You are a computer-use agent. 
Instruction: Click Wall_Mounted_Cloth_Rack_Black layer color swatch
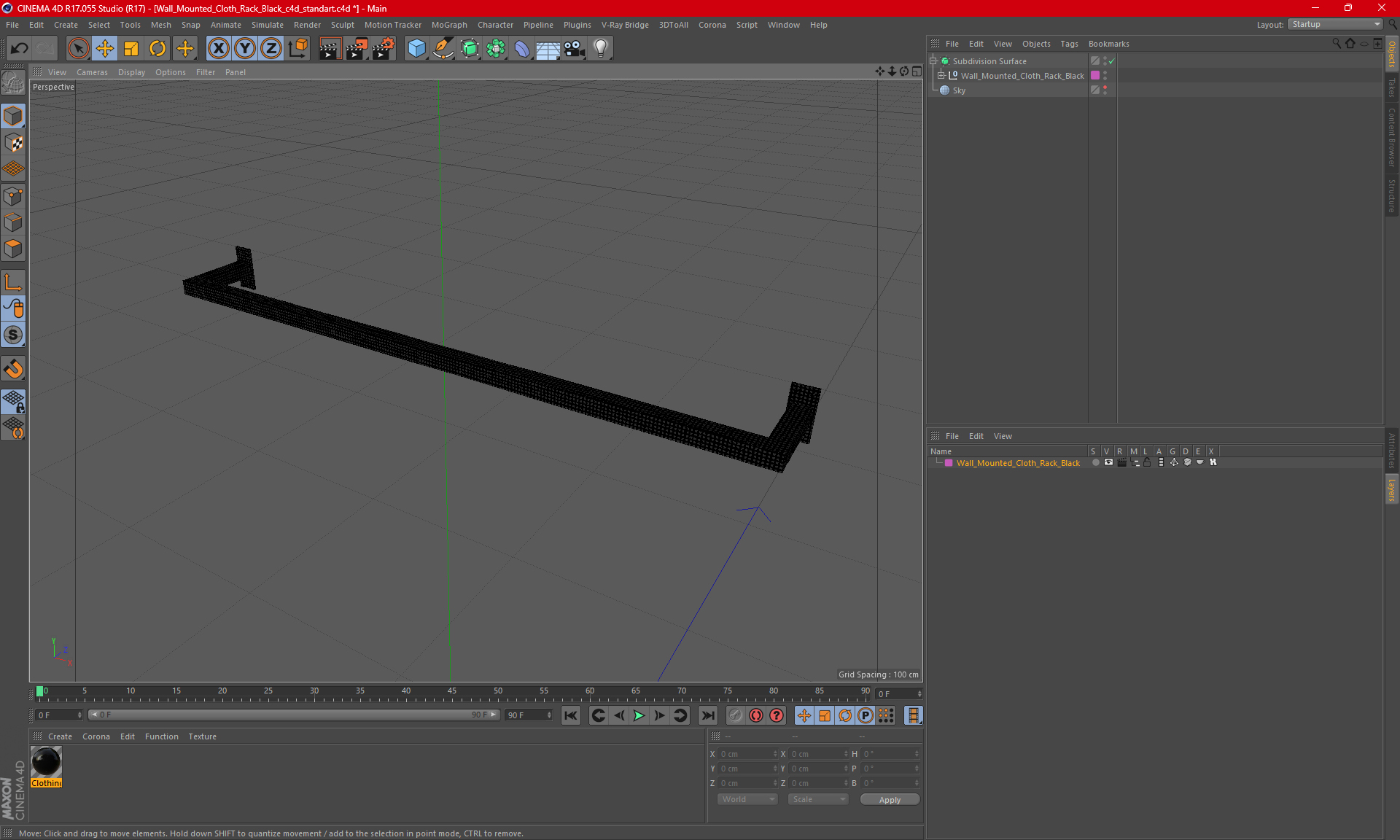pos(1095,76)
